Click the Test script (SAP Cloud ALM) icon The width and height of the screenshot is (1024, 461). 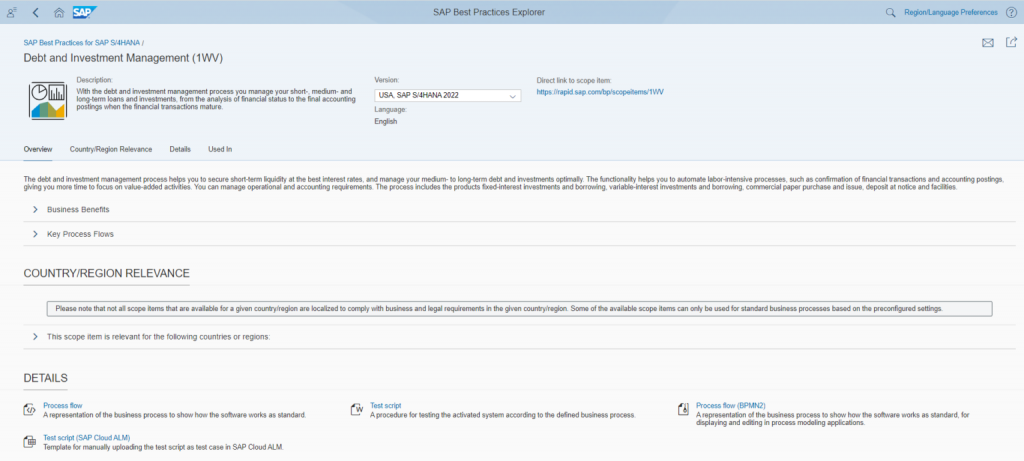(29, 442)
